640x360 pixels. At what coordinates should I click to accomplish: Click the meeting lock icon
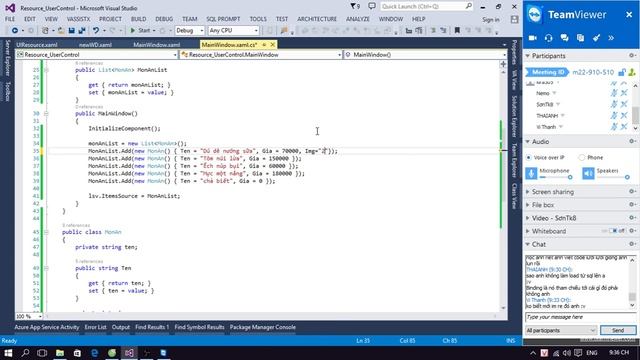pos(622,72)
